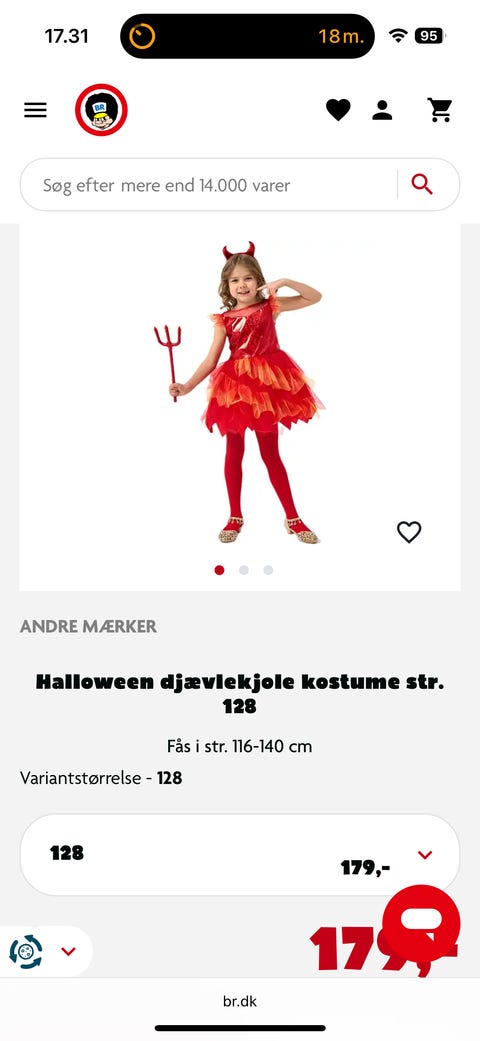
Task: Tap the red search magnifier icon
Action: tap(422, 184)
